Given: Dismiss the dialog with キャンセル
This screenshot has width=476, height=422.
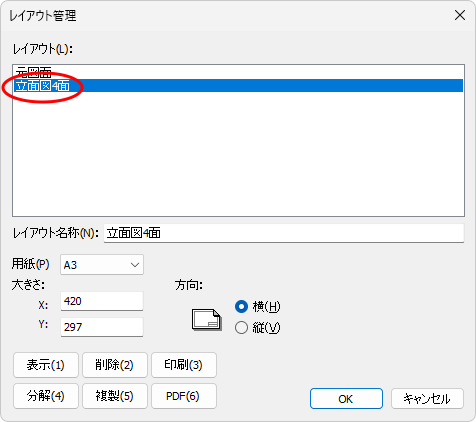Looking at the screenshot, I should [x=427, y=399].
